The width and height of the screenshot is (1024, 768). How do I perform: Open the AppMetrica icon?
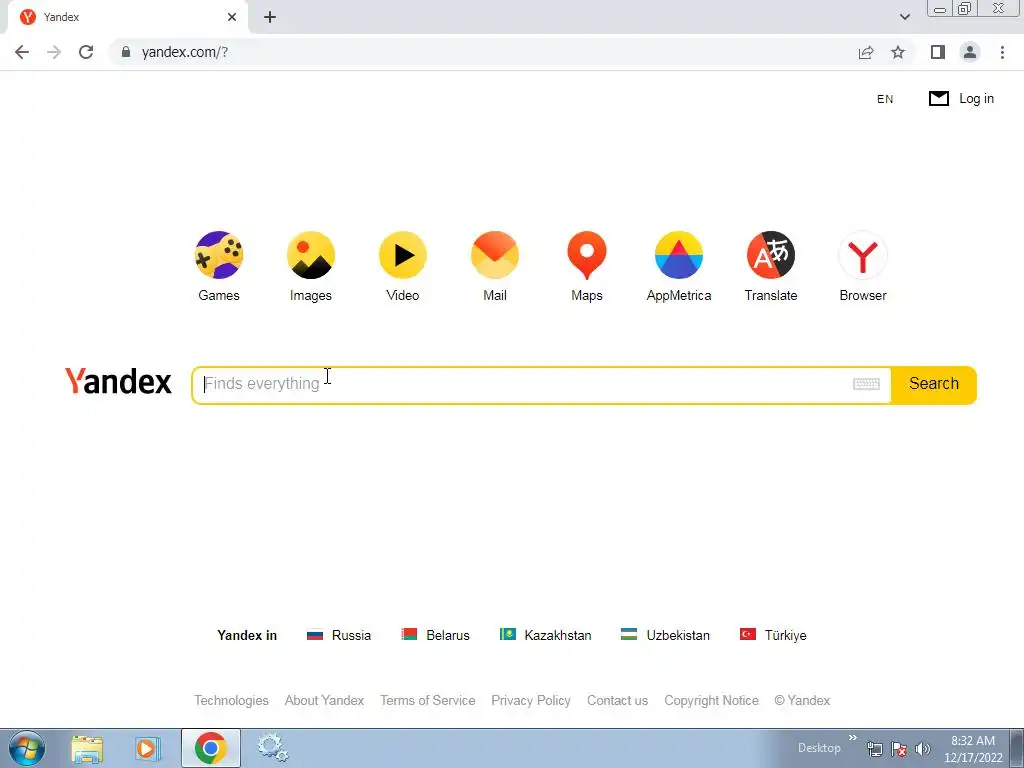tap(679, 255)
